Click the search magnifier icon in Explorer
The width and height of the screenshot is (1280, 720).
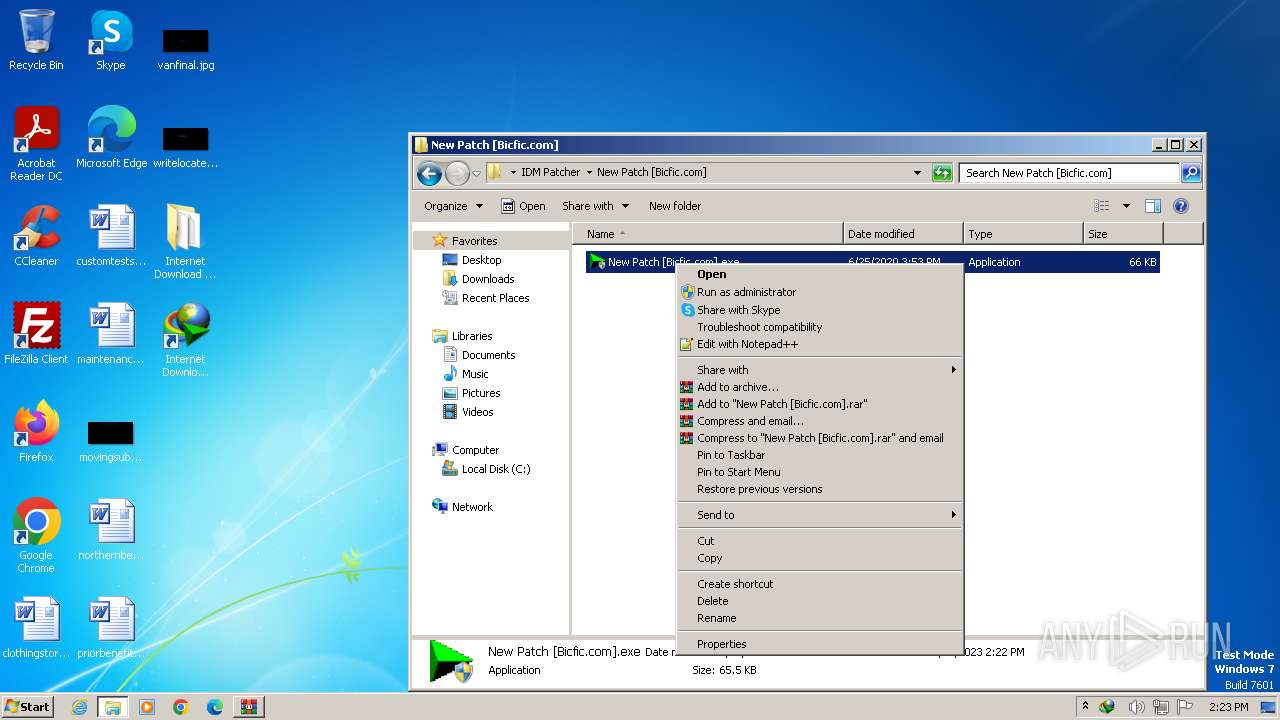(x=1190, y=173)
